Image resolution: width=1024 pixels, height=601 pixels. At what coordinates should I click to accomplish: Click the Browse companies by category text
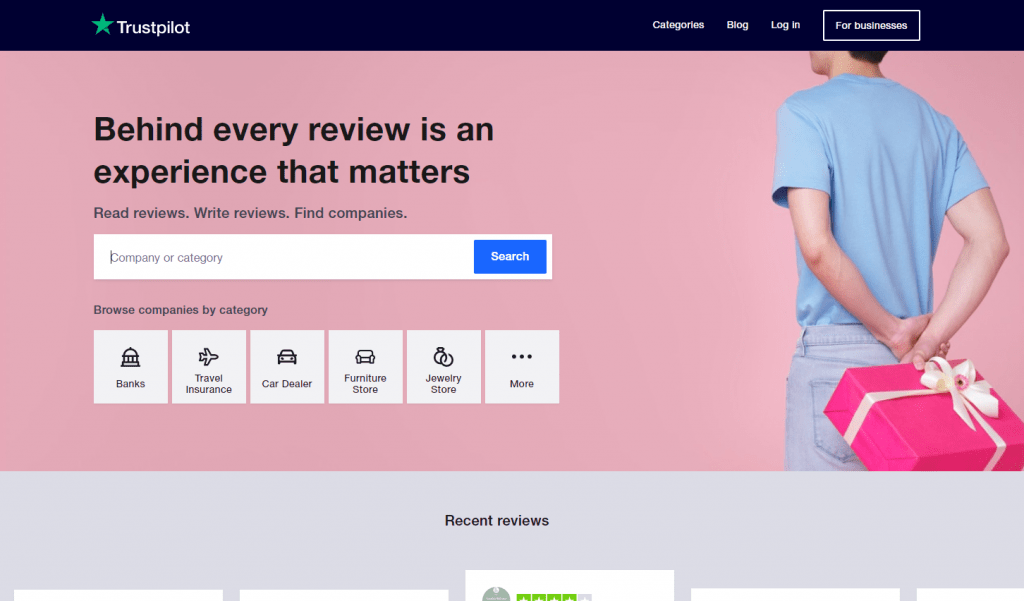(x=180, y=310)
